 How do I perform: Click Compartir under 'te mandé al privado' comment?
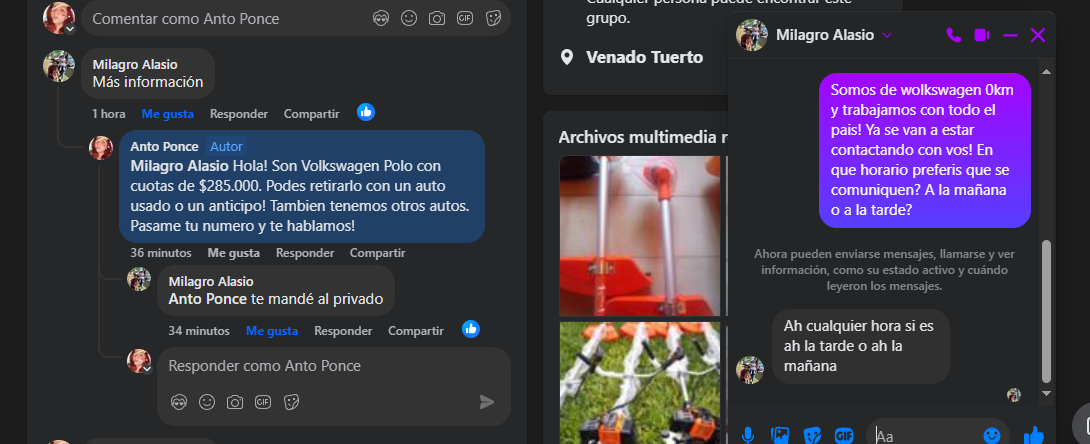pyautogui.click(x=415, y=331)
